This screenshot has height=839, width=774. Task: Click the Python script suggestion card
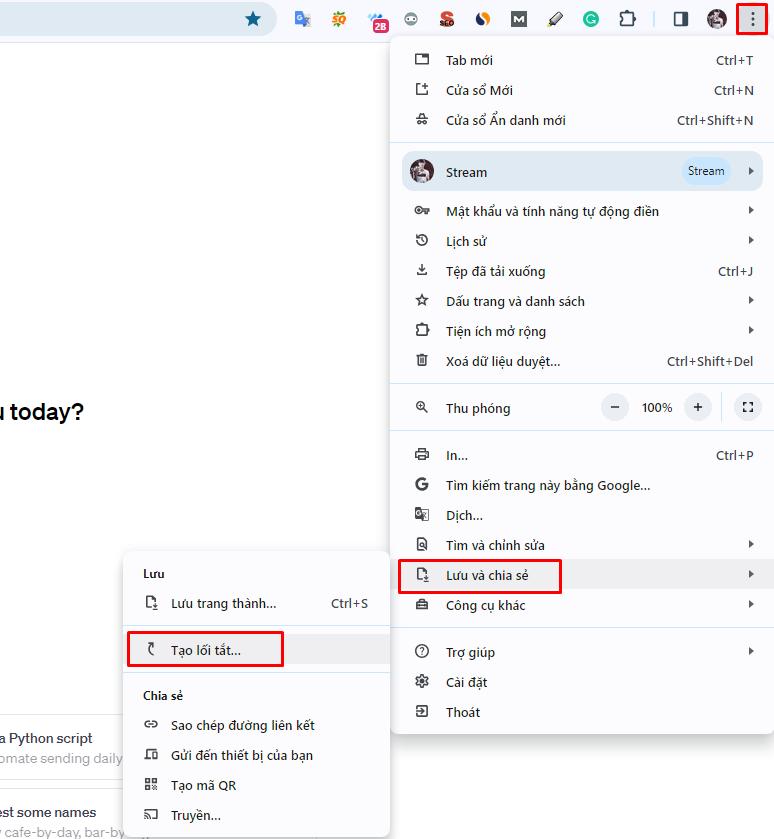pyautogui.click(x=61, y=748)
